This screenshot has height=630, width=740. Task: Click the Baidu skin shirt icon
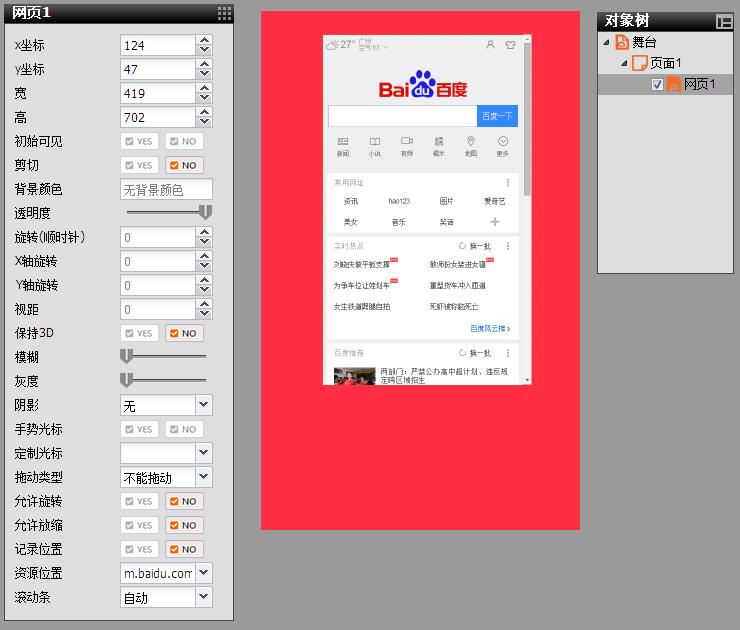pyautogui.click(x=510, y=45)
